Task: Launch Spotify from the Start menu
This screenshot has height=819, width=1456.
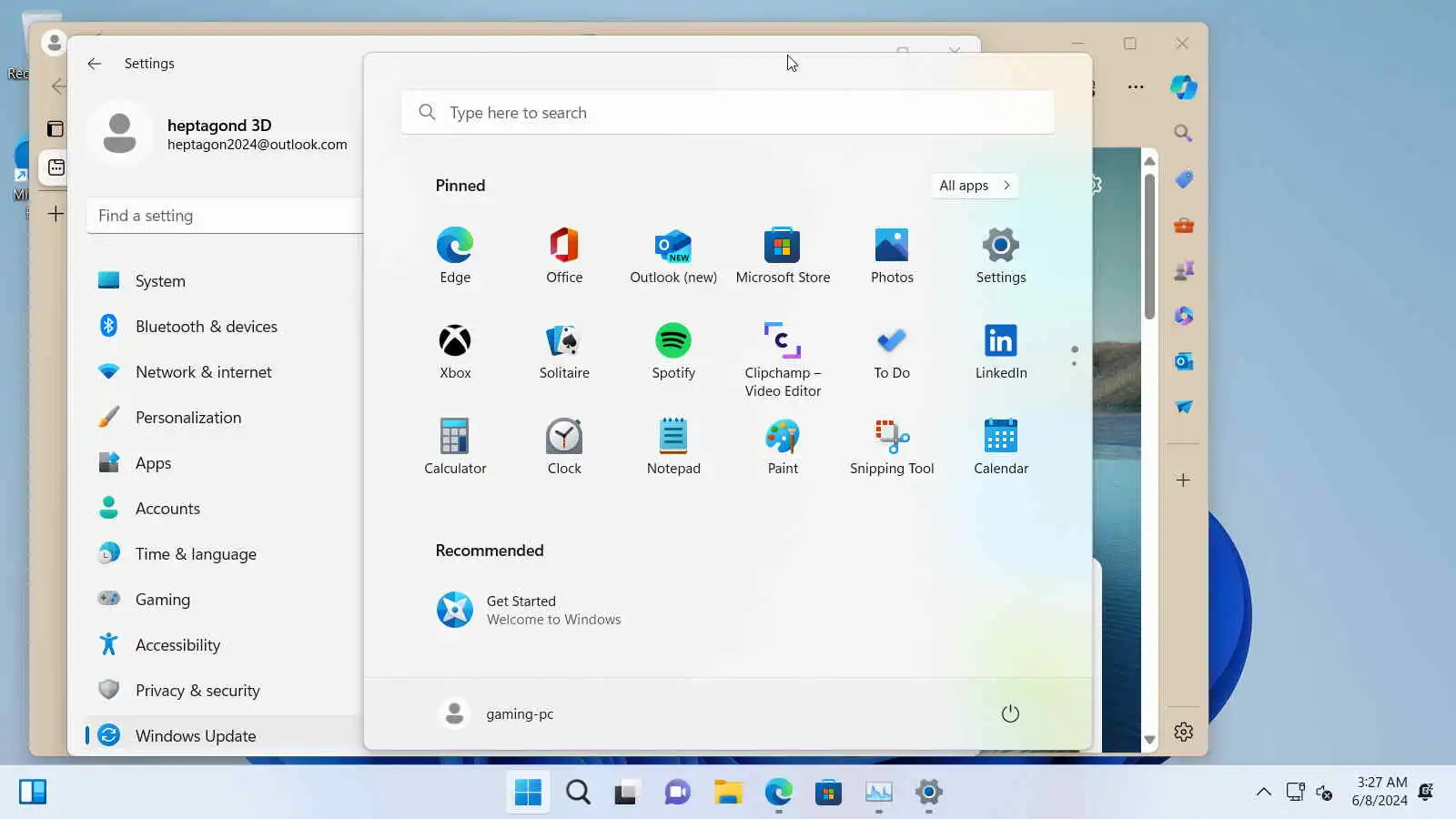Action: point(673,351)
